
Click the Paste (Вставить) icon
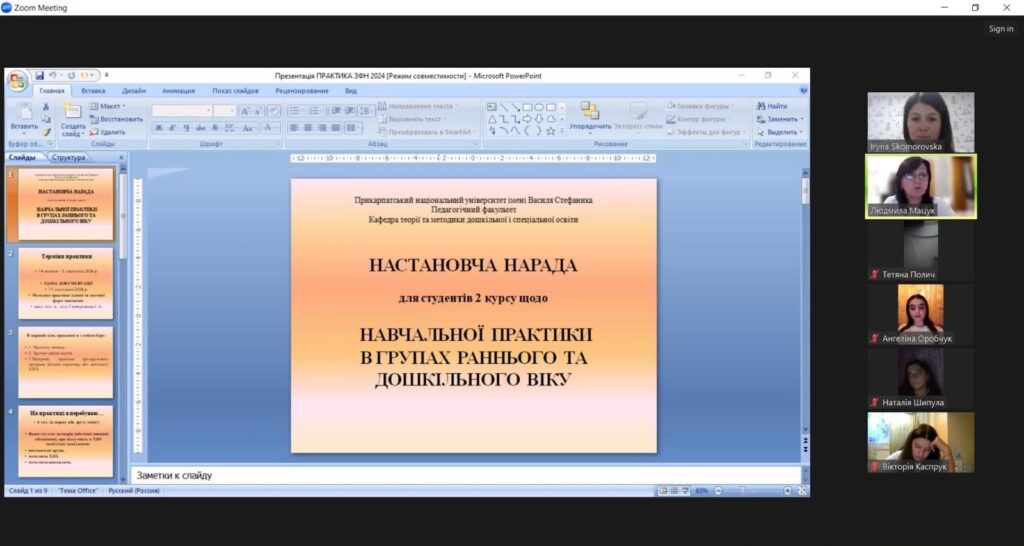coord(24,113)
